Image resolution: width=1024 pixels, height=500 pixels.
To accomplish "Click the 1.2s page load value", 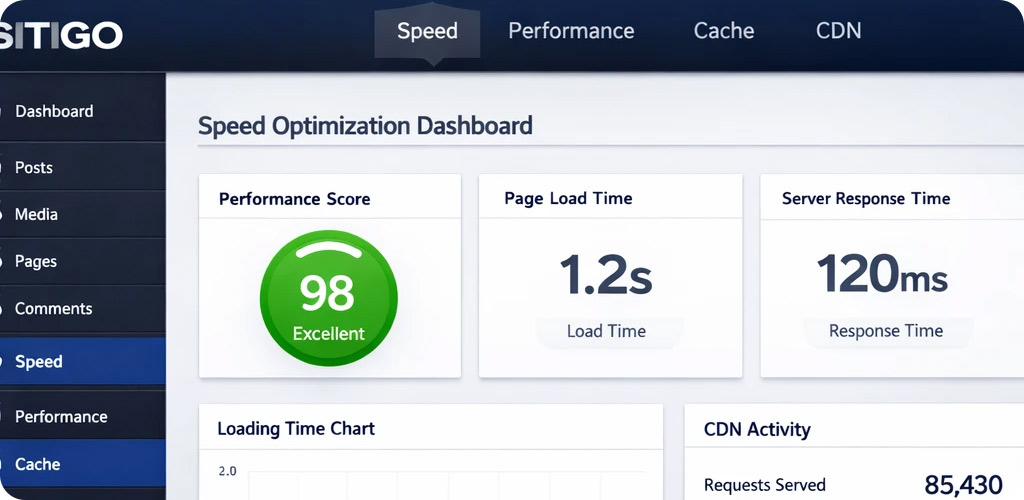I will click(x=606, y=275).
